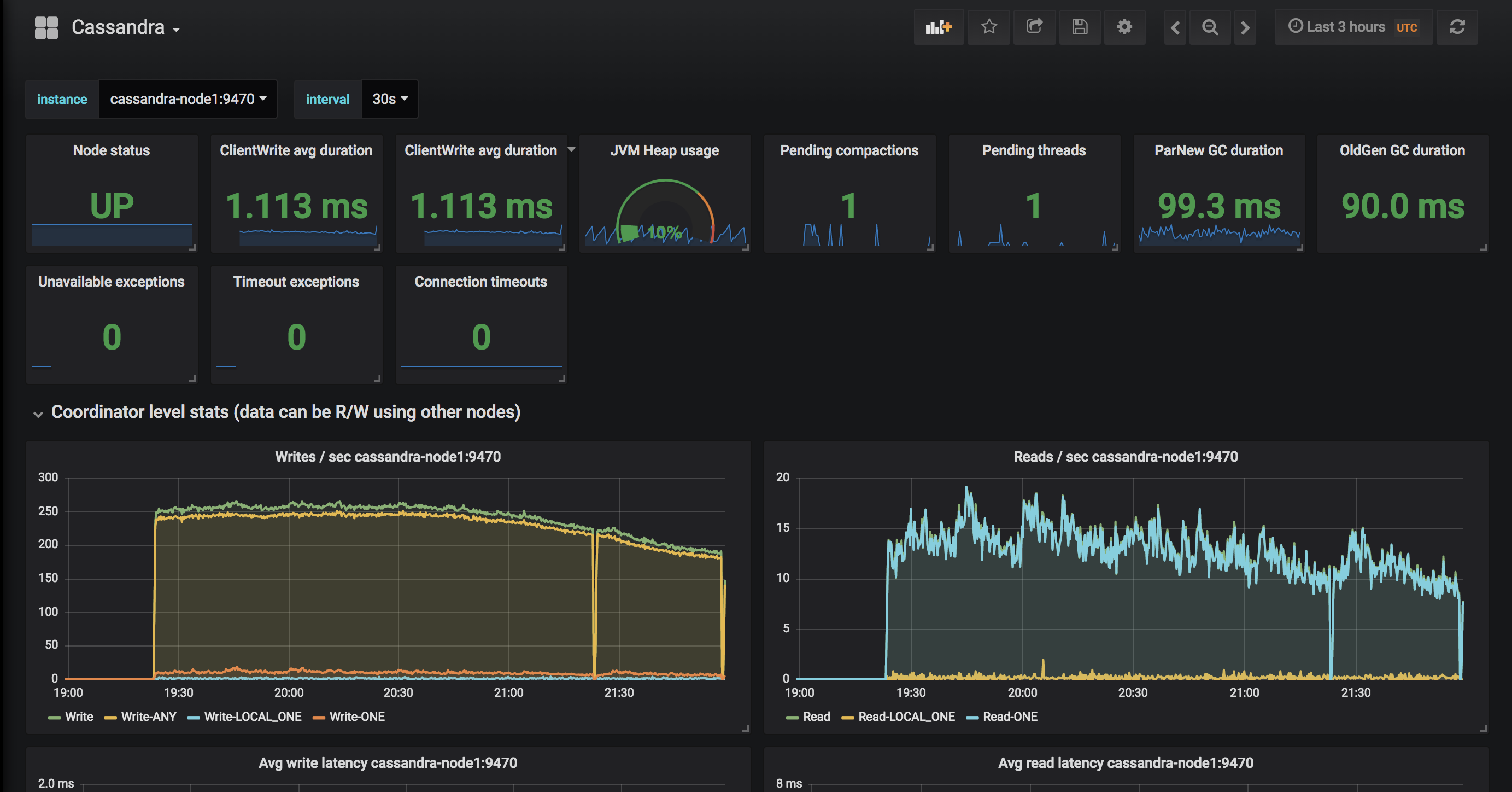Toggle Write-ONE series in legend
Screen dimensions: 1512x792
click(x=356, y=717)
